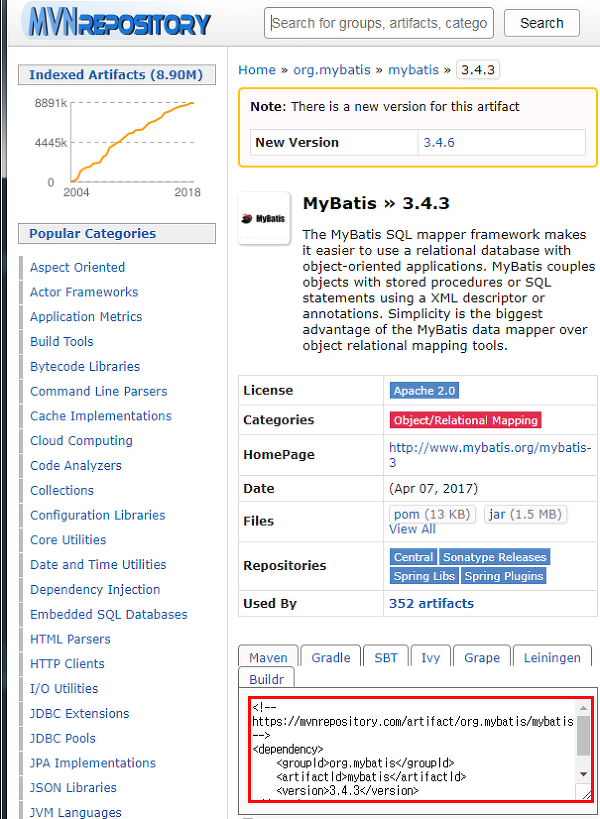Screen dimensions: 600x819
Task: Open the mybatis breadcrumb link
Action: point(413,69)
